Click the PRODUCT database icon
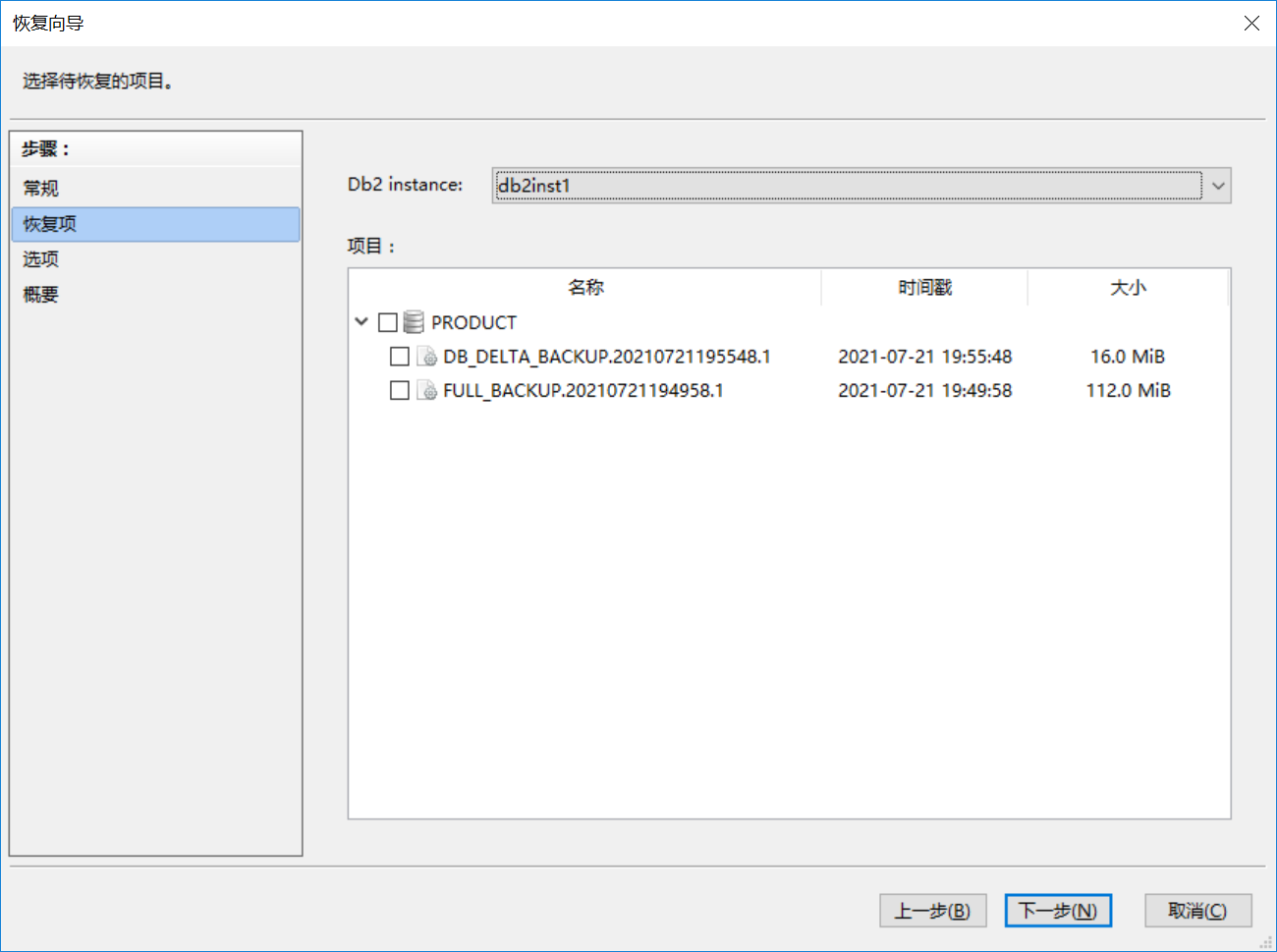 click(414, 322)
